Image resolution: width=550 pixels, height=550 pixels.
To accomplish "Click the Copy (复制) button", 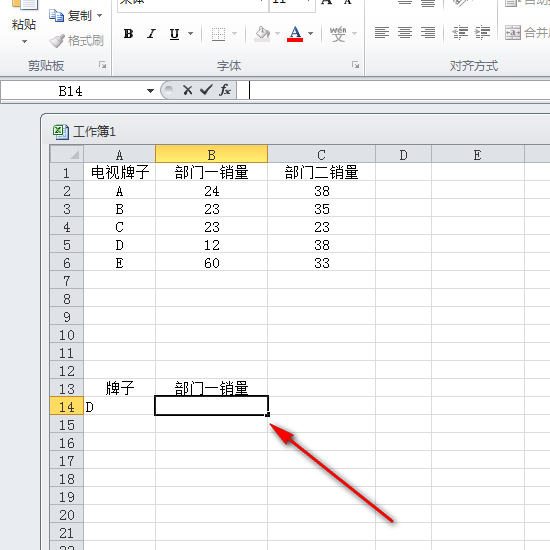I will coord(71,15).
